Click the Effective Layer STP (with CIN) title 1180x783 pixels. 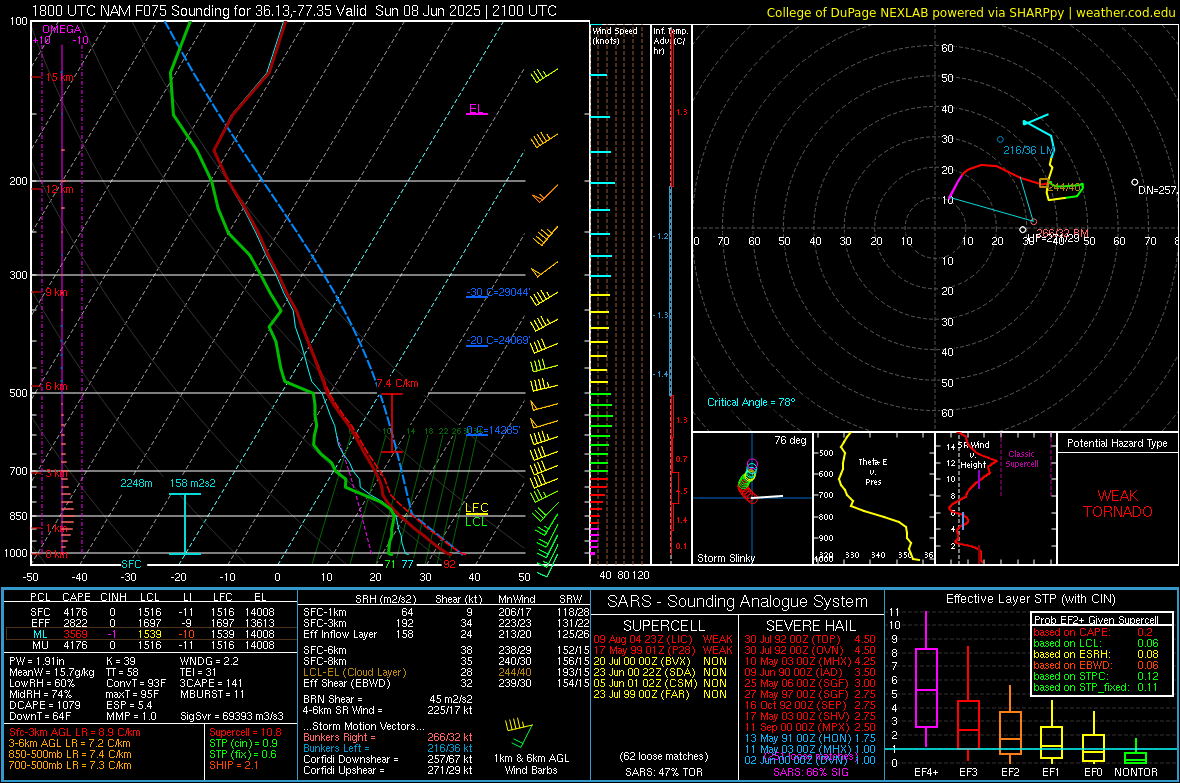1030,599
